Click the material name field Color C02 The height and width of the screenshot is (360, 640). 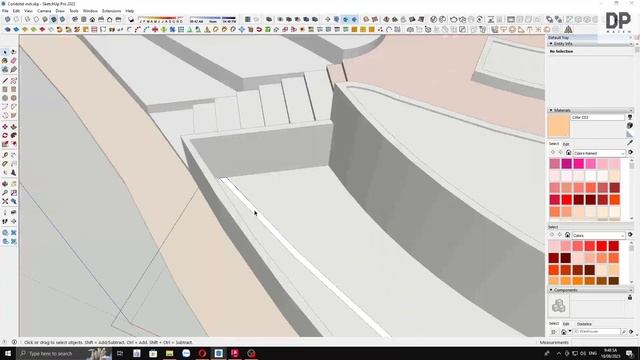point(598,117)
